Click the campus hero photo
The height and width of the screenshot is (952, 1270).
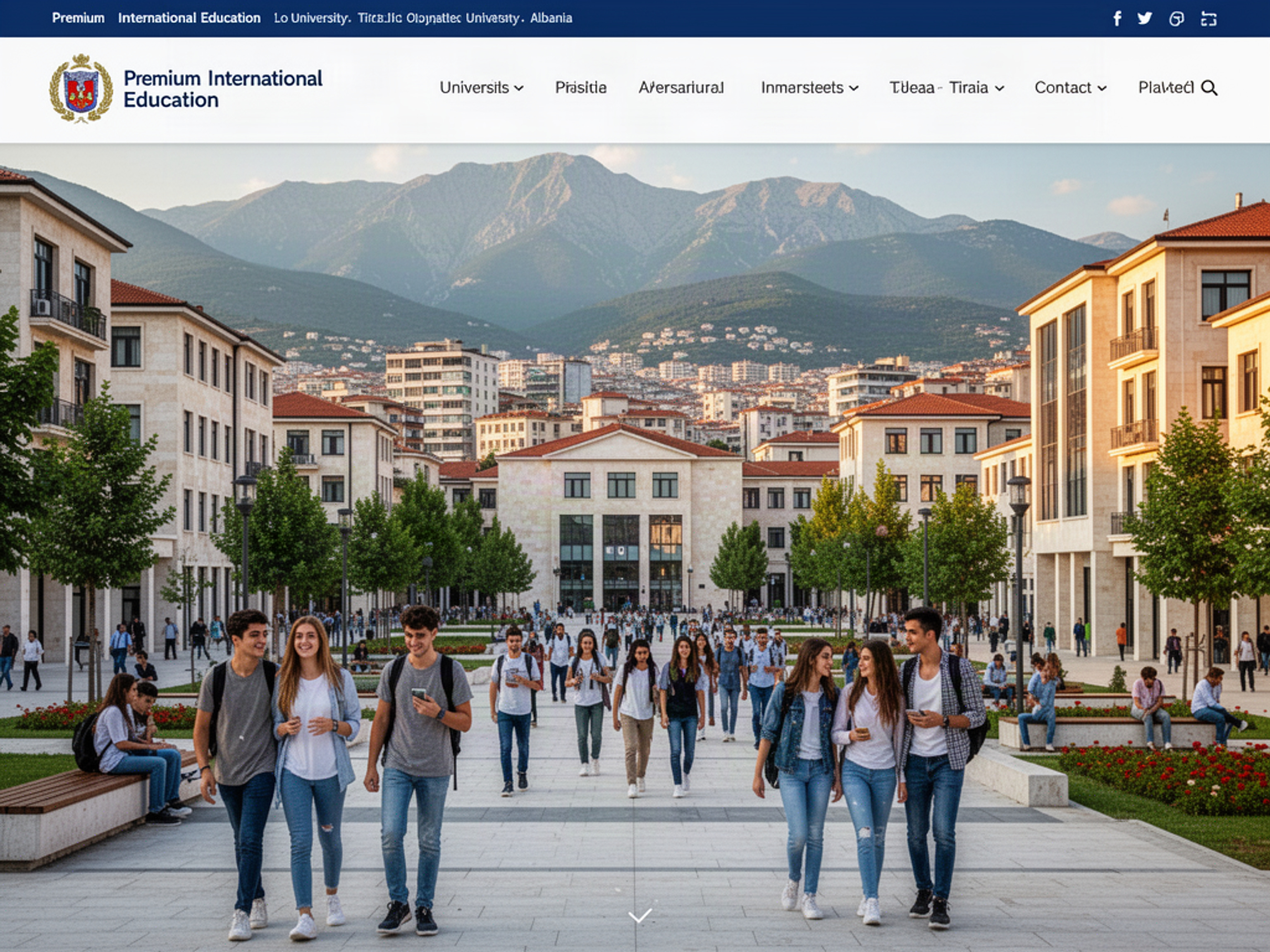[635, 547]
